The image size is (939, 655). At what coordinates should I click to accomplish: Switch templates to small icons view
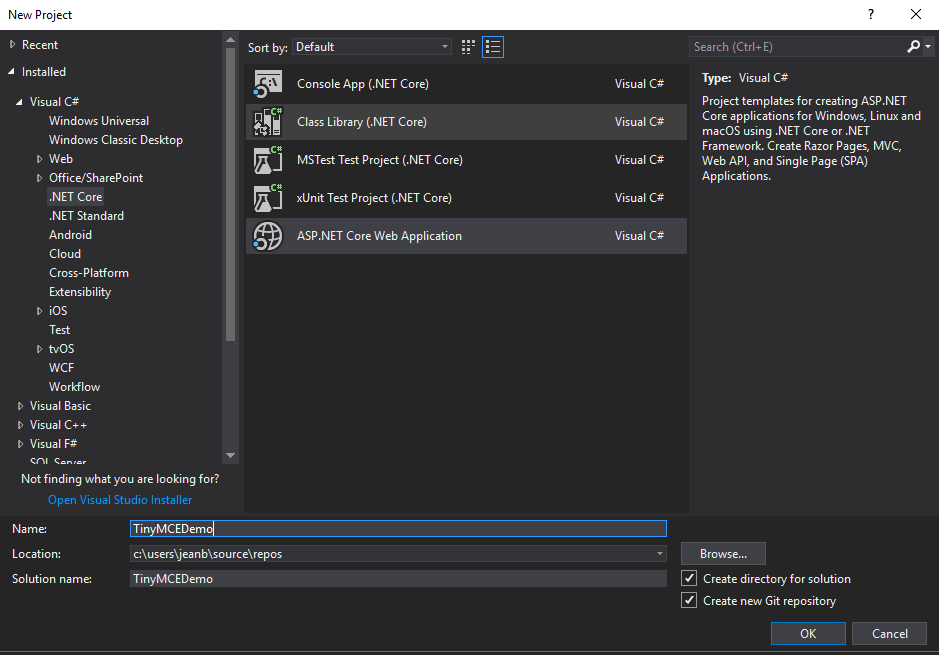click(467, 46)
